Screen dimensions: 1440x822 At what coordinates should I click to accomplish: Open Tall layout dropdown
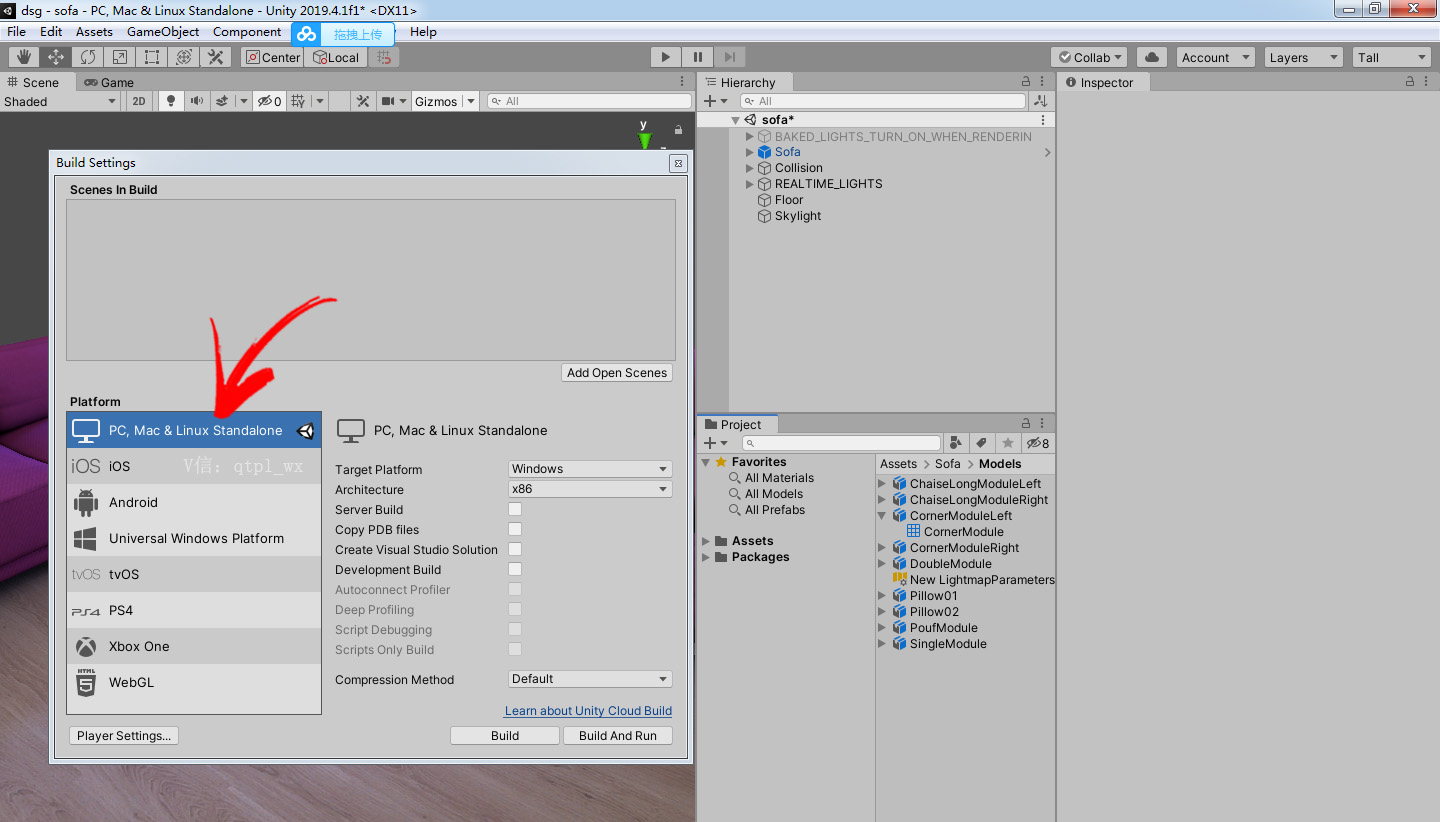pos(1391,57)
